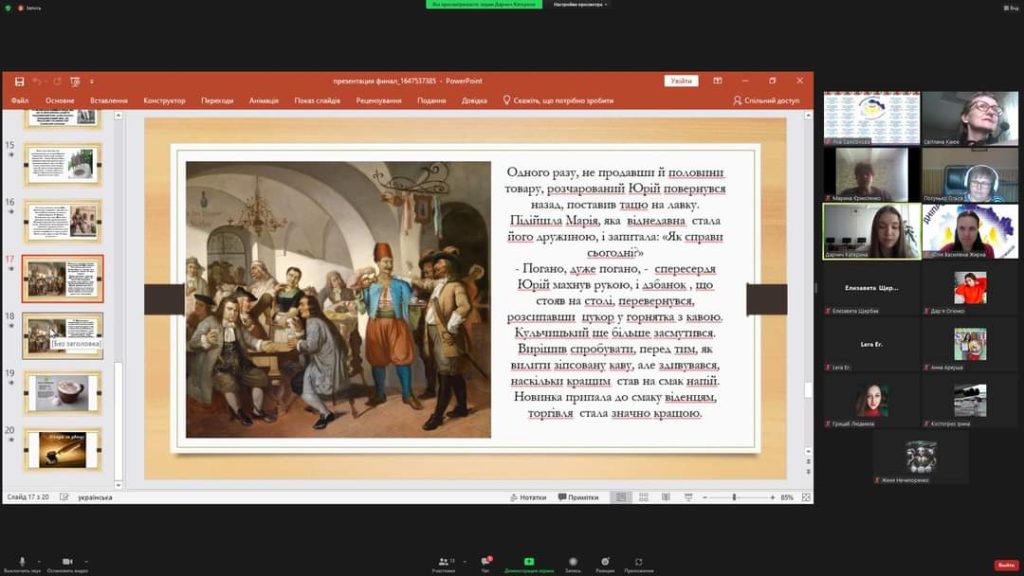This screenshot has width=1024, height=576.
Task: Save the presentation with the floppy disk icon
Action: [x=19, y=82]
